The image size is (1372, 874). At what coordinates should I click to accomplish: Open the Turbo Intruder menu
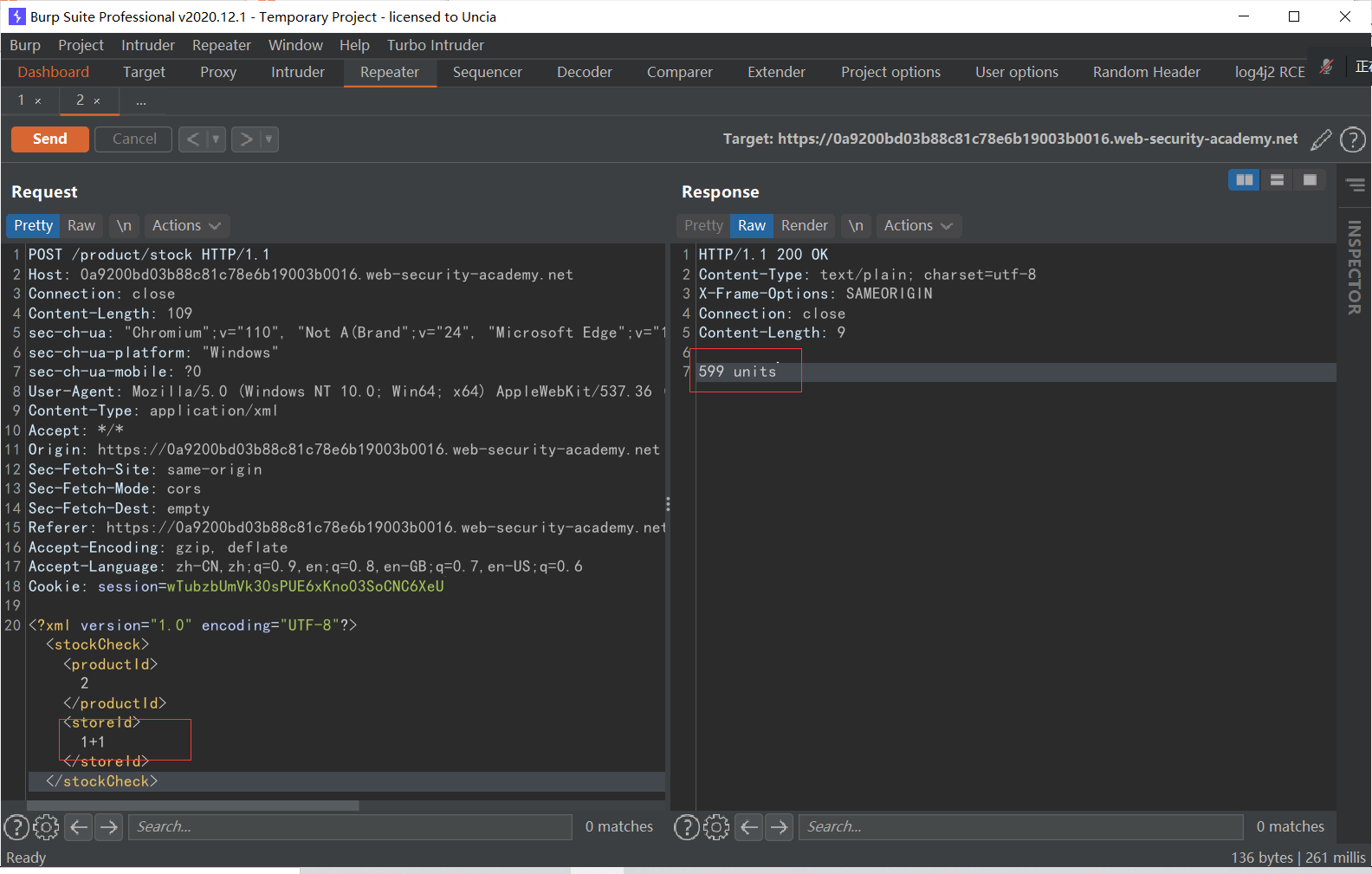pos(436,45)
